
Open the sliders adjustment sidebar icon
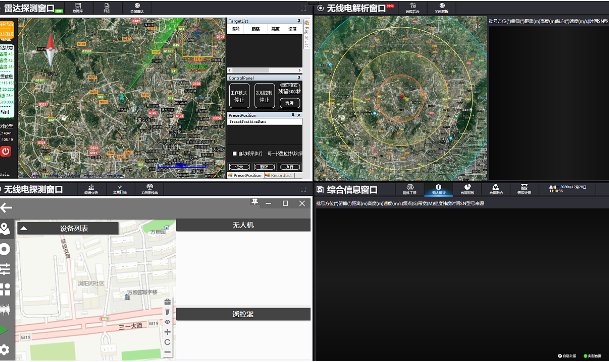tap(5, 269)
